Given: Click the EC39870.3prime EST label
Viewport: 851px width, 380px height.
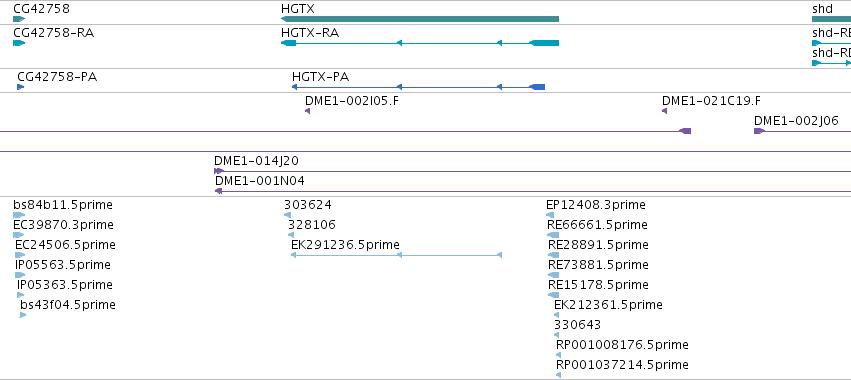Looking at the screenshot, I should pyautogui.click(x=63, y=225).
